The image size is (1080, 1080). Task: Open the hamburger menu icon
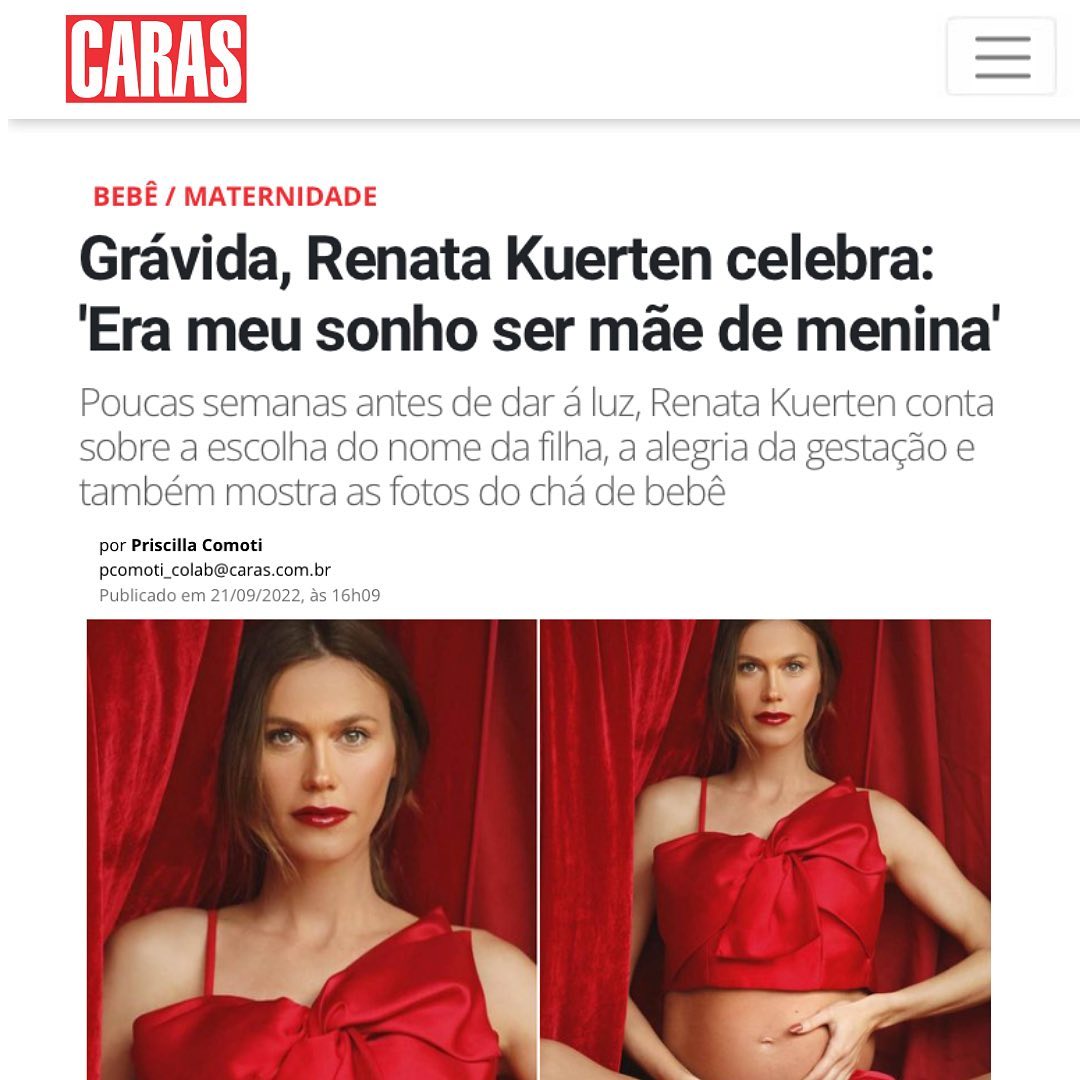click(1001, 56)
